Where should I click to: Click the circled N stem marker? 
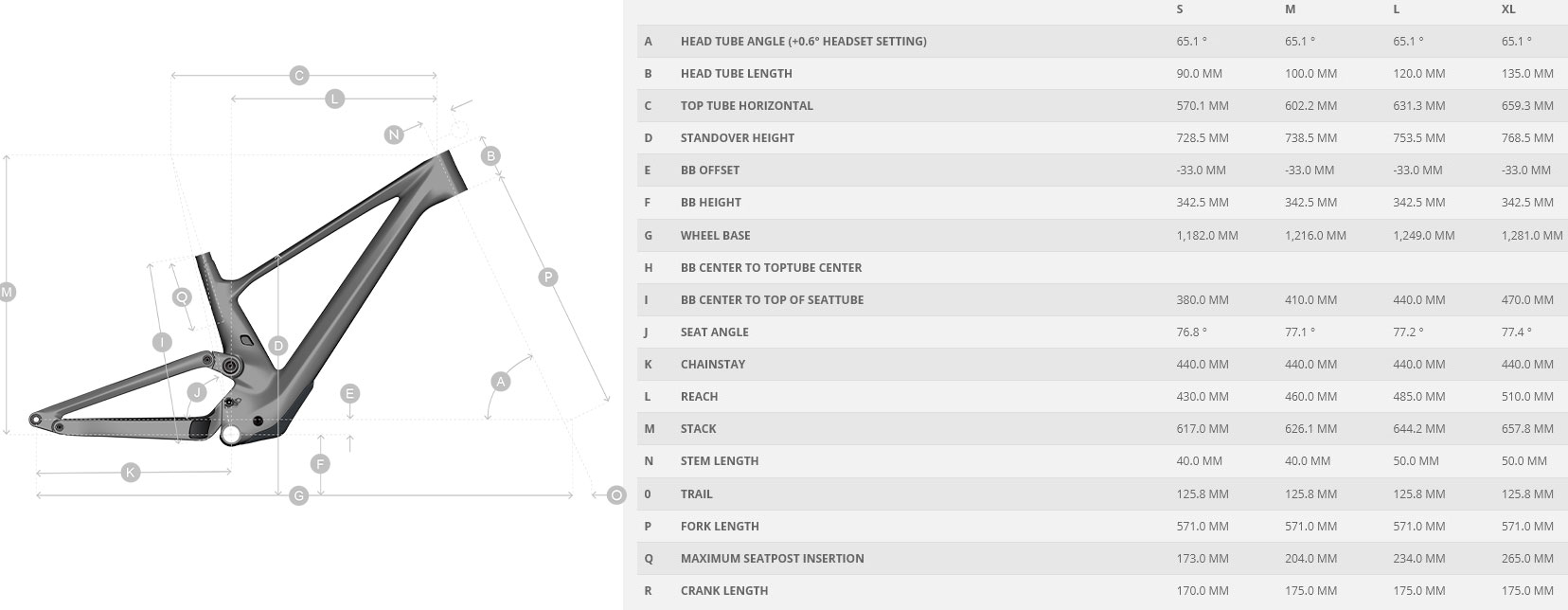click(x=394, y=135)
